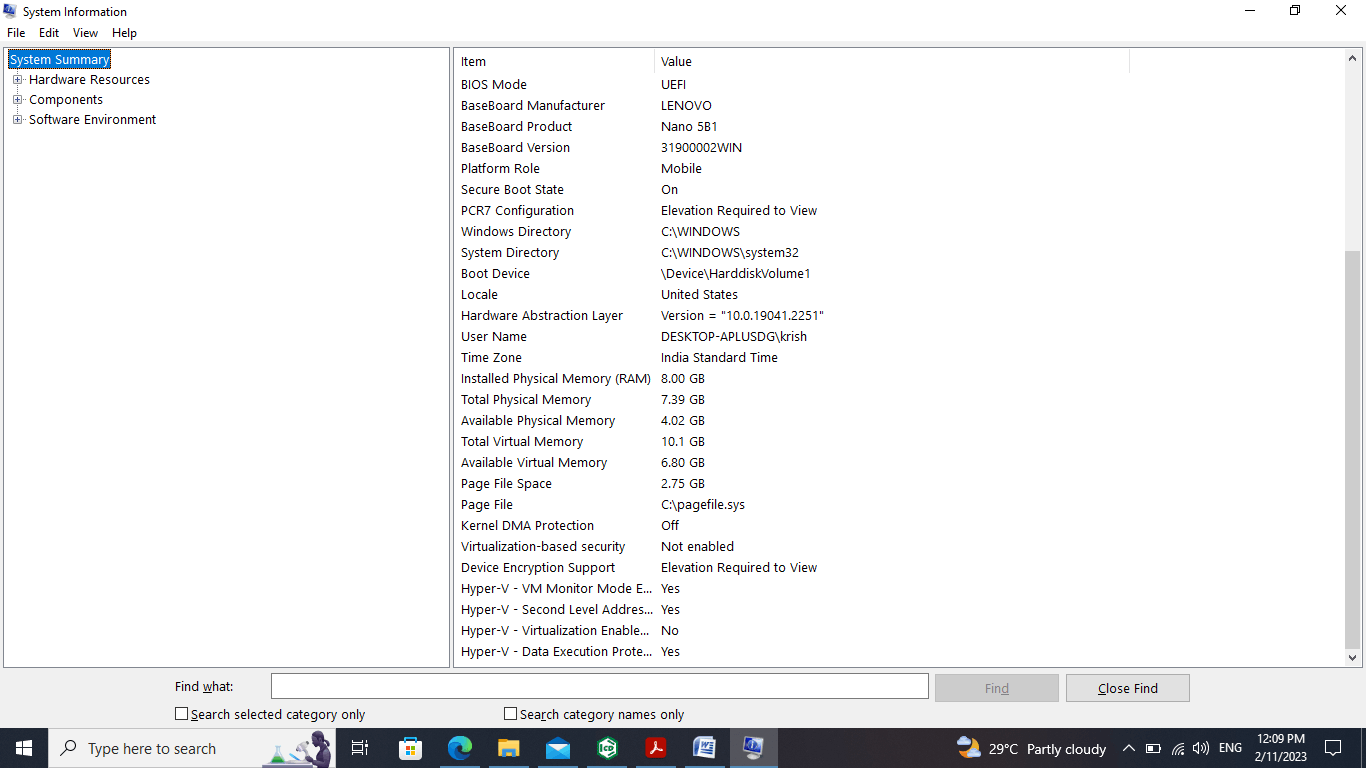Open the notification Action Center icon

[x=1333, y=748]
